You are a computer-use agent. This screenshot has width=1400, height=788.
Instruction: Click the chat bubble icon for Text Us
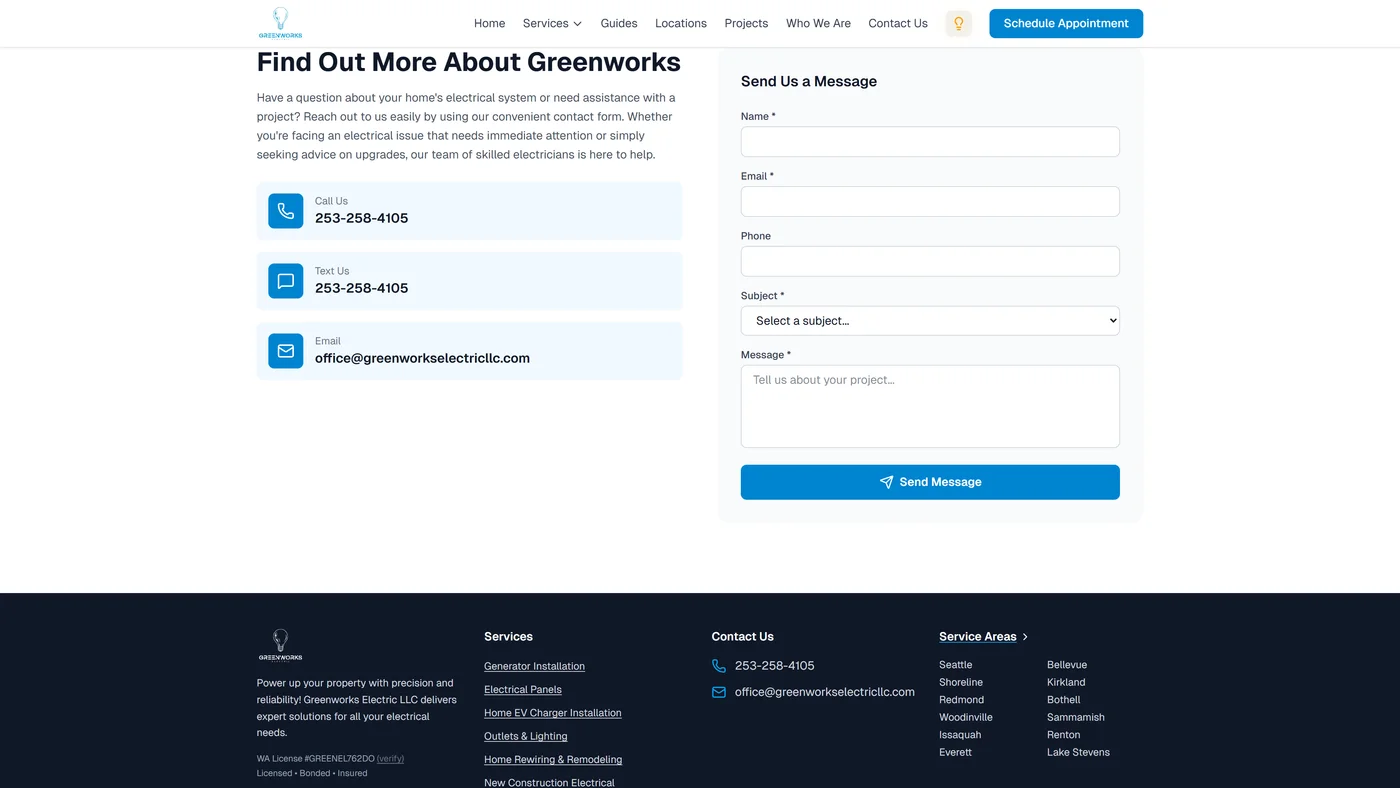tap(286, 281)
